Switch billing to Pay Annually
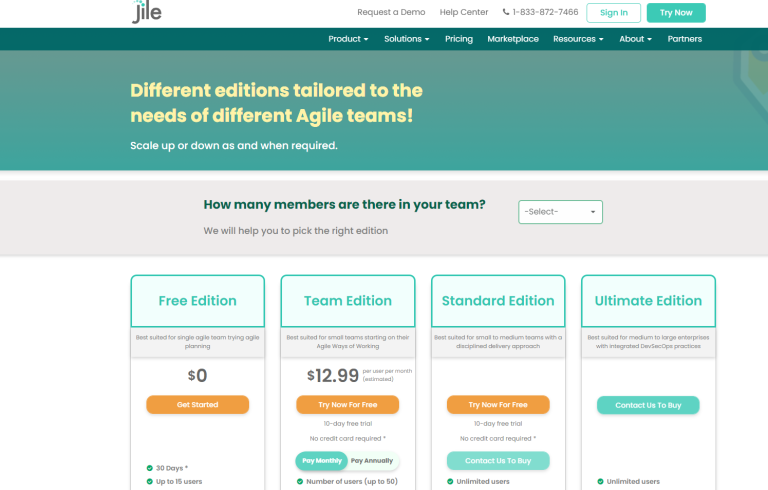 (372, 461)
